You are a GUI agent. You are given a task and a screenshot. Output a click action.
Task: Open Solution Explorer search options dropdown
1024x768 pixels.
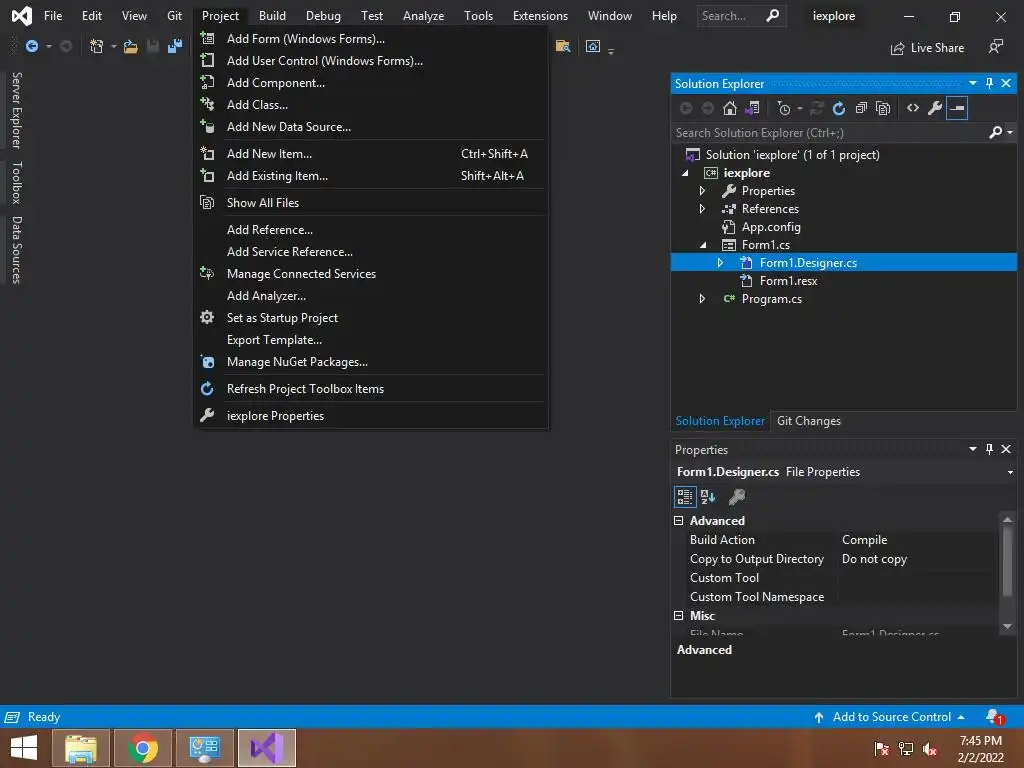click(x=1010, y=133)
